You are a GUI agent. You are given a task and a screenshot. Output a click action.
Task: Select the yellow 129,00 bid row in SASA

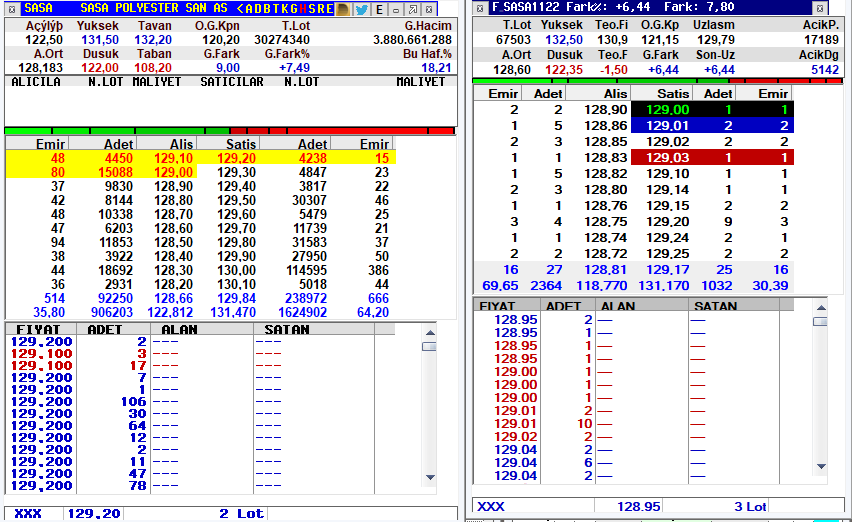102,172
